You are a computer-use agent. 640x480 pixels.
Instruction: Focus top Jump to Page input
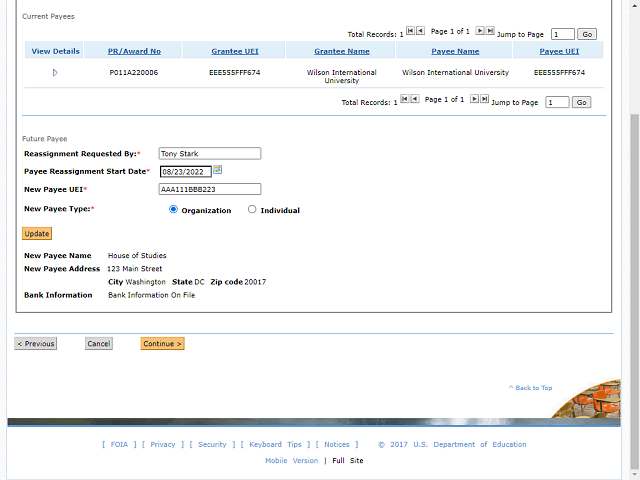point(562,34)
